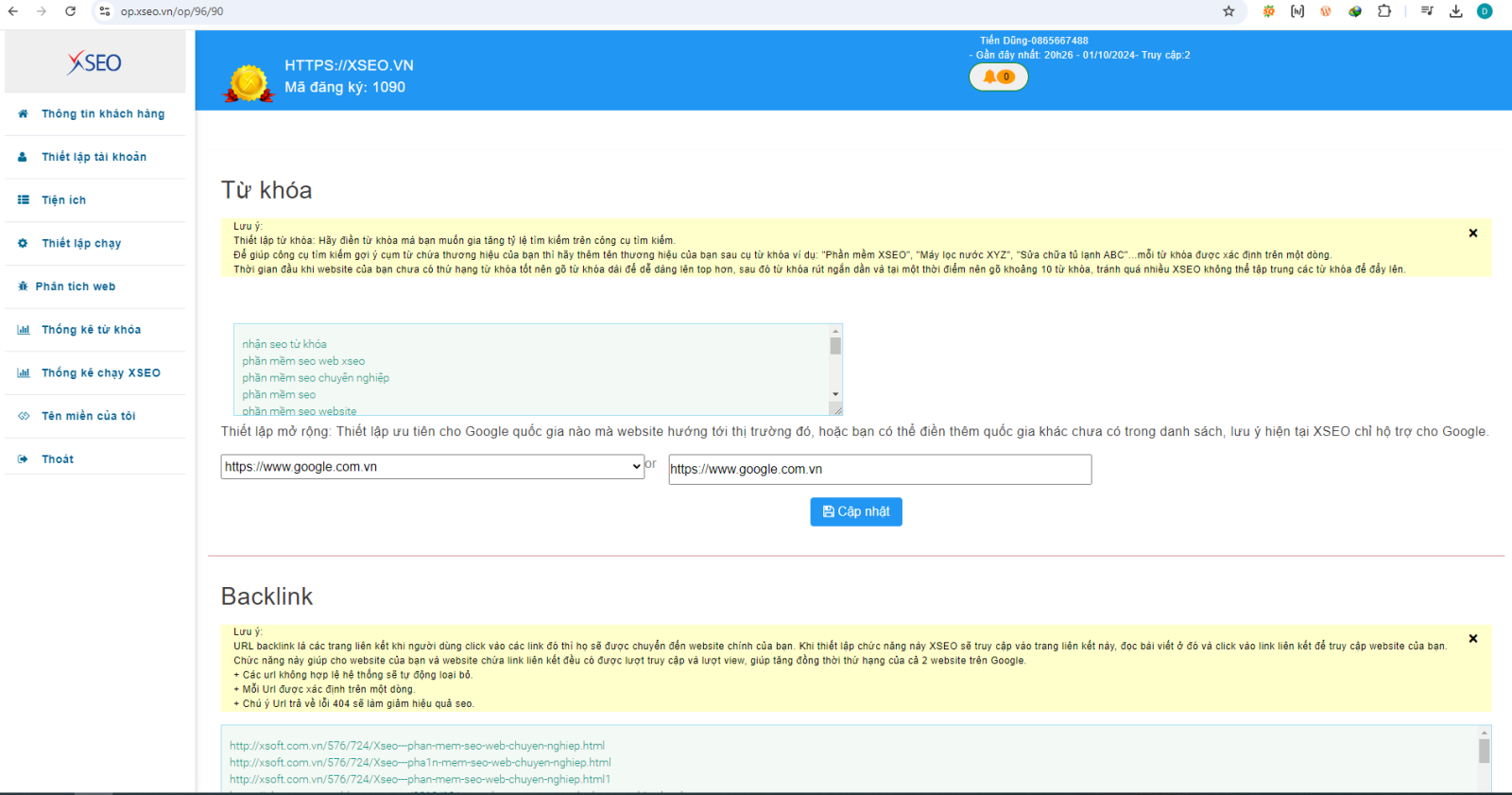
Task: Click the site info icon in address bar
Action: [x=104, y=11]
